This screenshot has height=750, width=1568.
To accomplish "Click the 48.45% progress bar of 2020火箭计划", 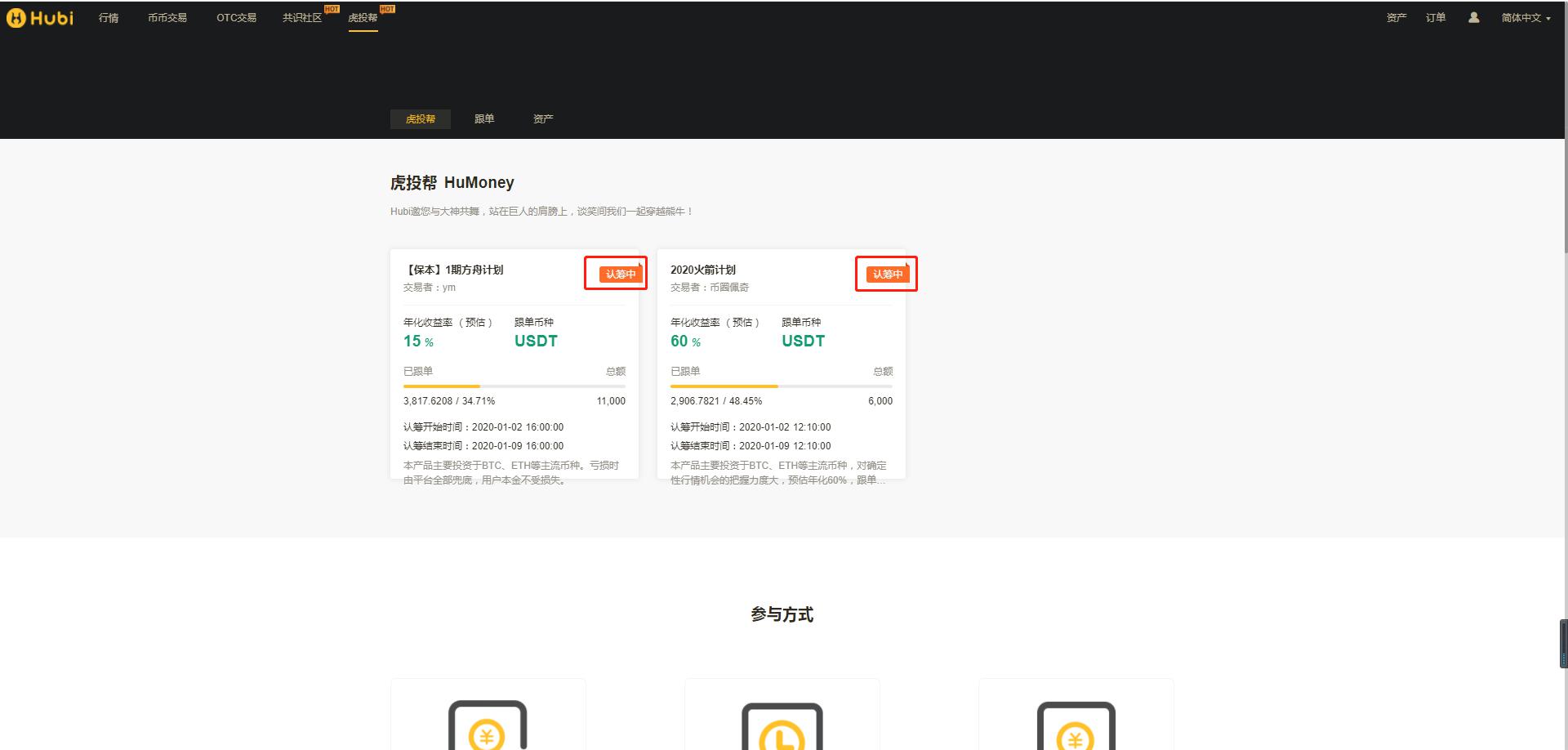I will [782, 386].
